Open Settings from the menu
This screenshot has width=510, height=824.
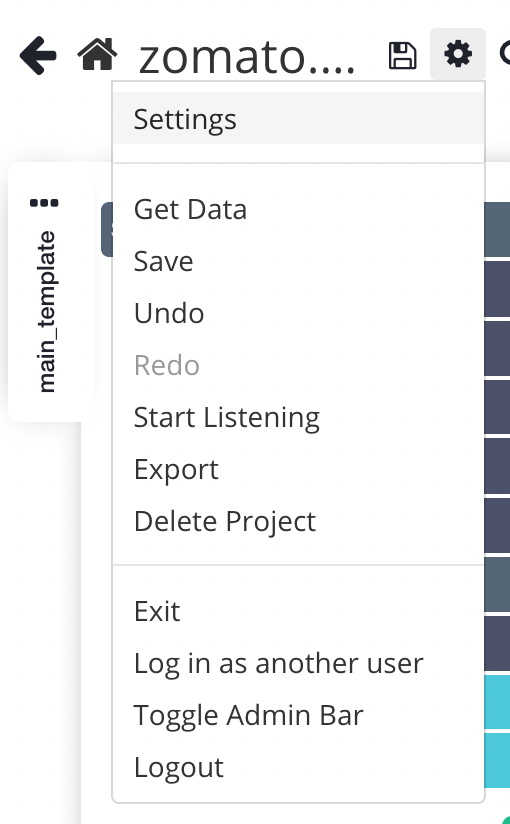point(298,119)
